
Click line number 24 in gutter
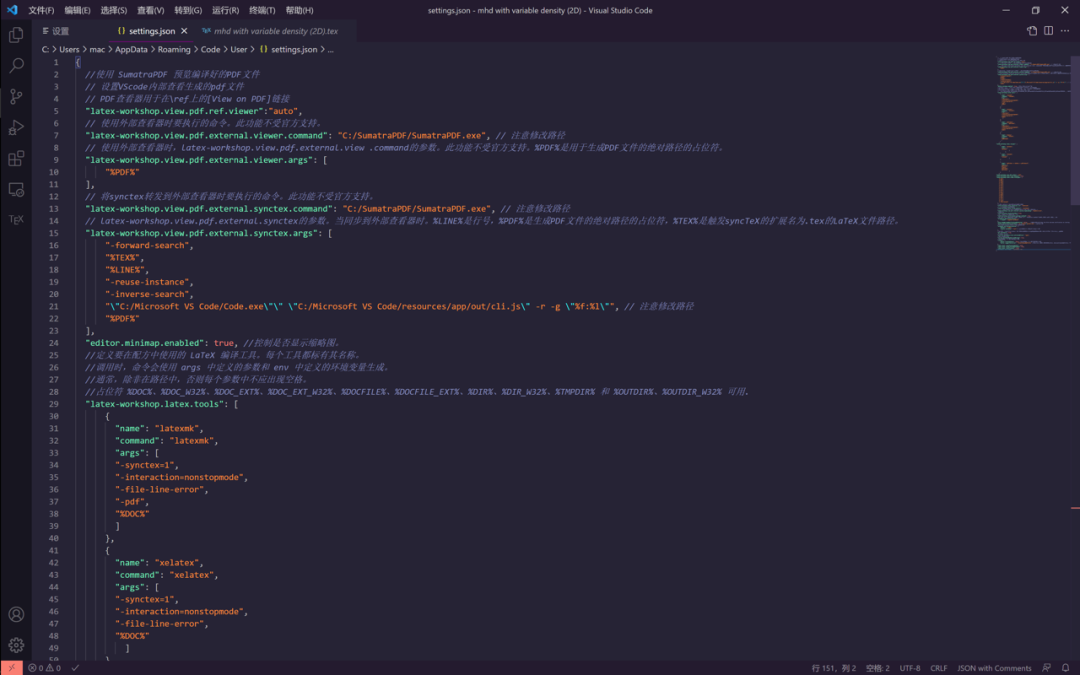pyautogui.click(x=53, y=343)
